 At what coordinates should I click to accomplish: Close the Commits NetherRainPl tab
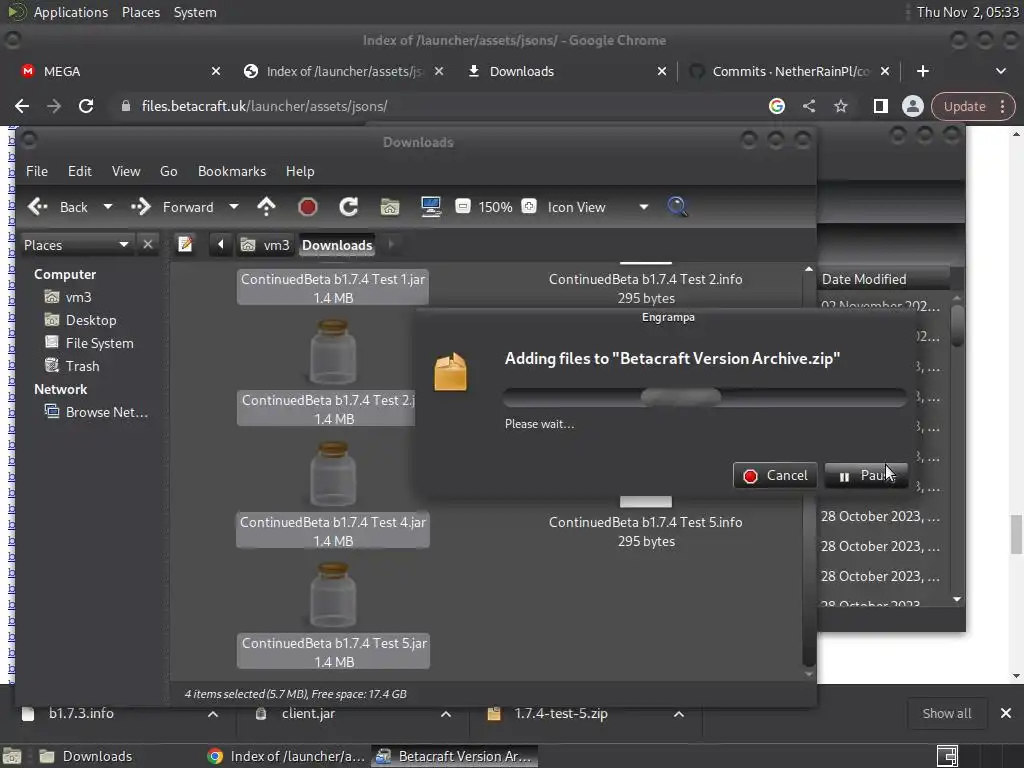[x=885, y=71]
